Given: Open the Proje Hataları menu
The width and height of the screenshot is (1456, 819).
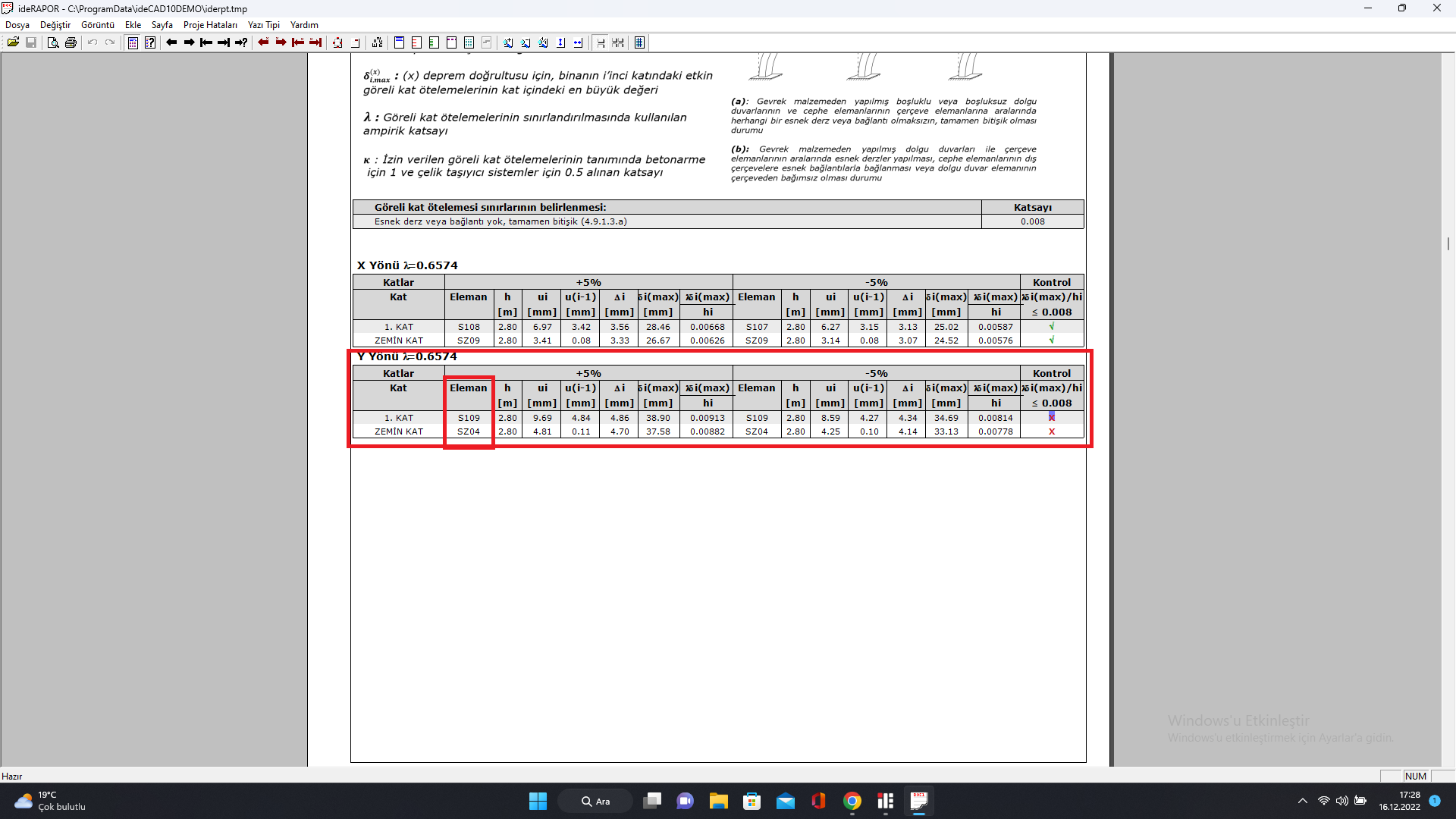Looking at the screenshot, I should click(x=210, y=25).
